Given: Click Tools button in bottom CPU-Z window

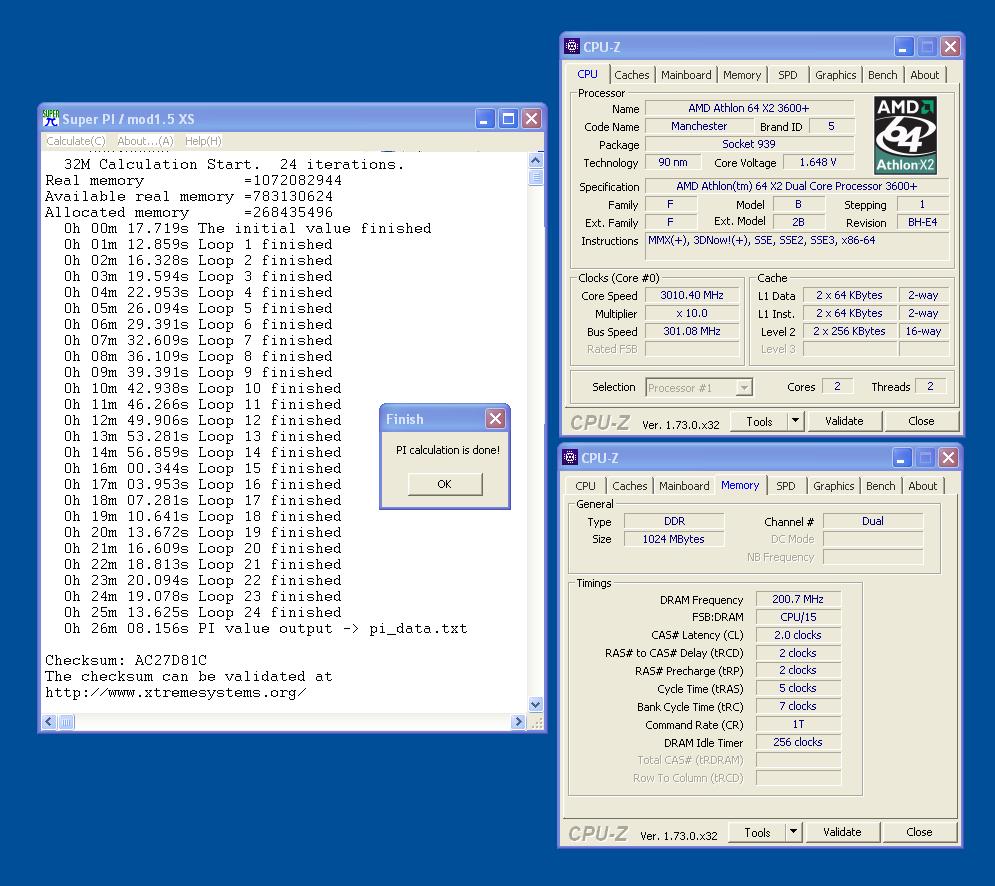Looking at the screenshot, I should point(756,833).
